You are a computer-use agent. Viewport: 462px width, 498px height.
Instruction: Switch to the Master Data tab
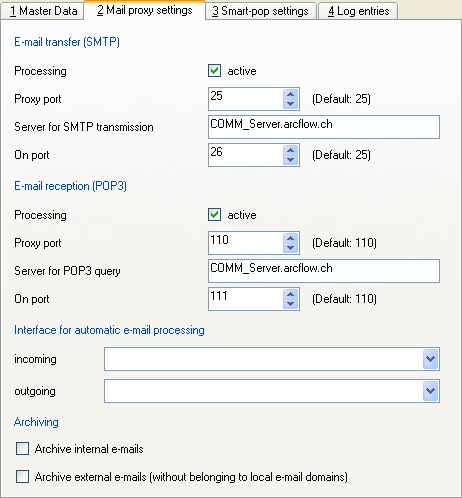(x=42, y=11)
